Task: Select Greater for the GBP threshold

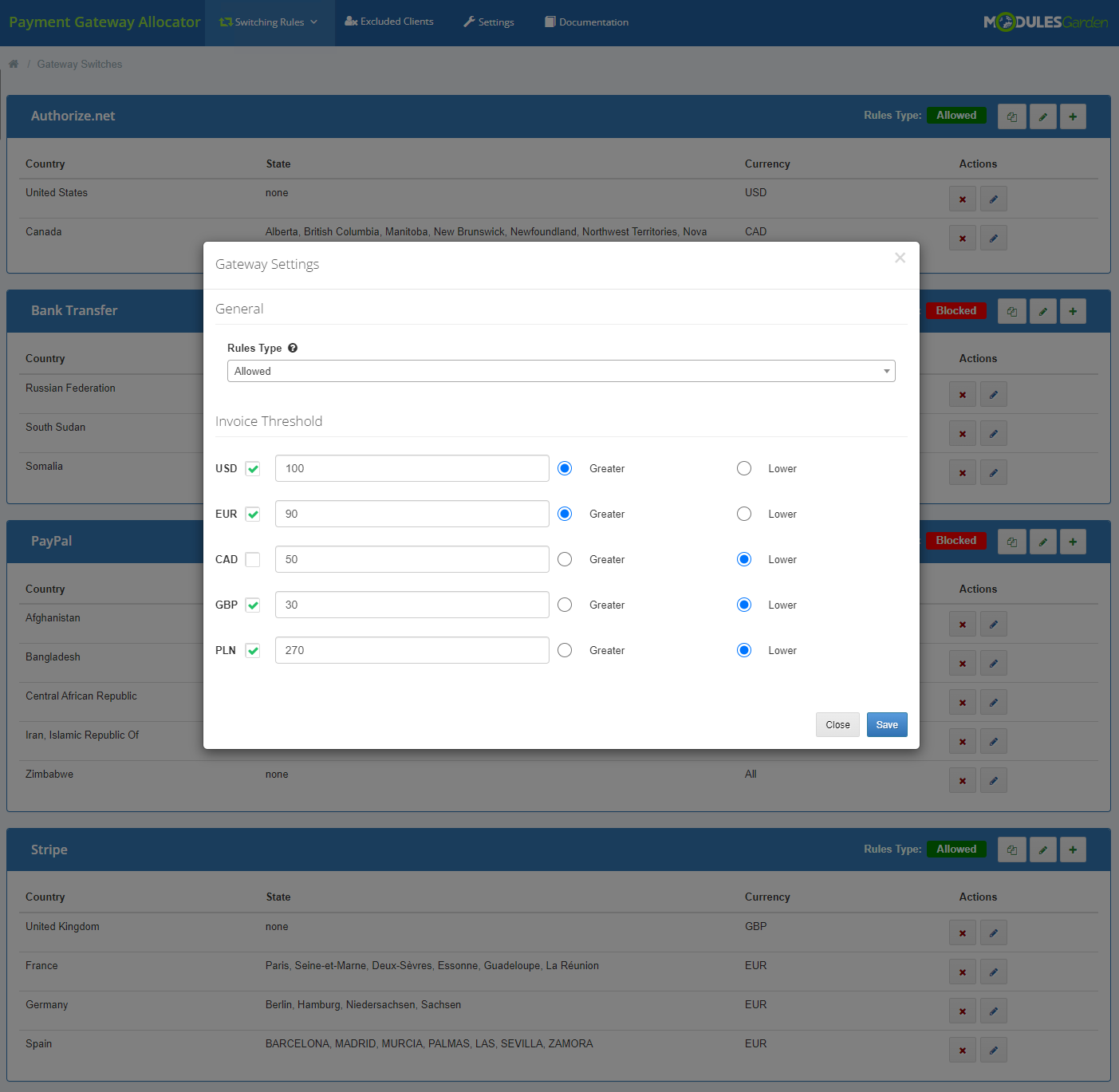Action: (565, 605)
